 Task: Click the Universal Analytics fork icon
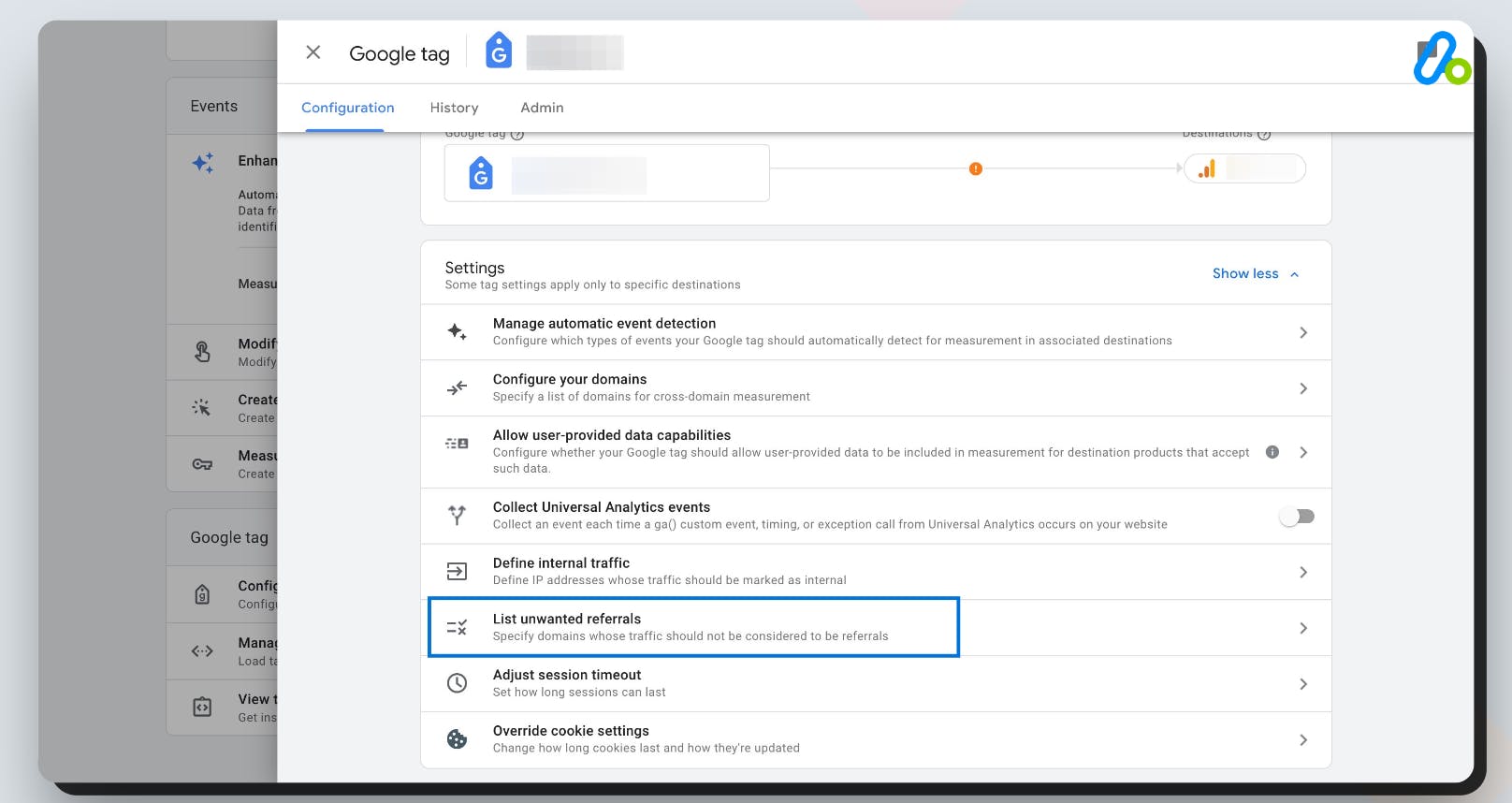coord(457,515)
